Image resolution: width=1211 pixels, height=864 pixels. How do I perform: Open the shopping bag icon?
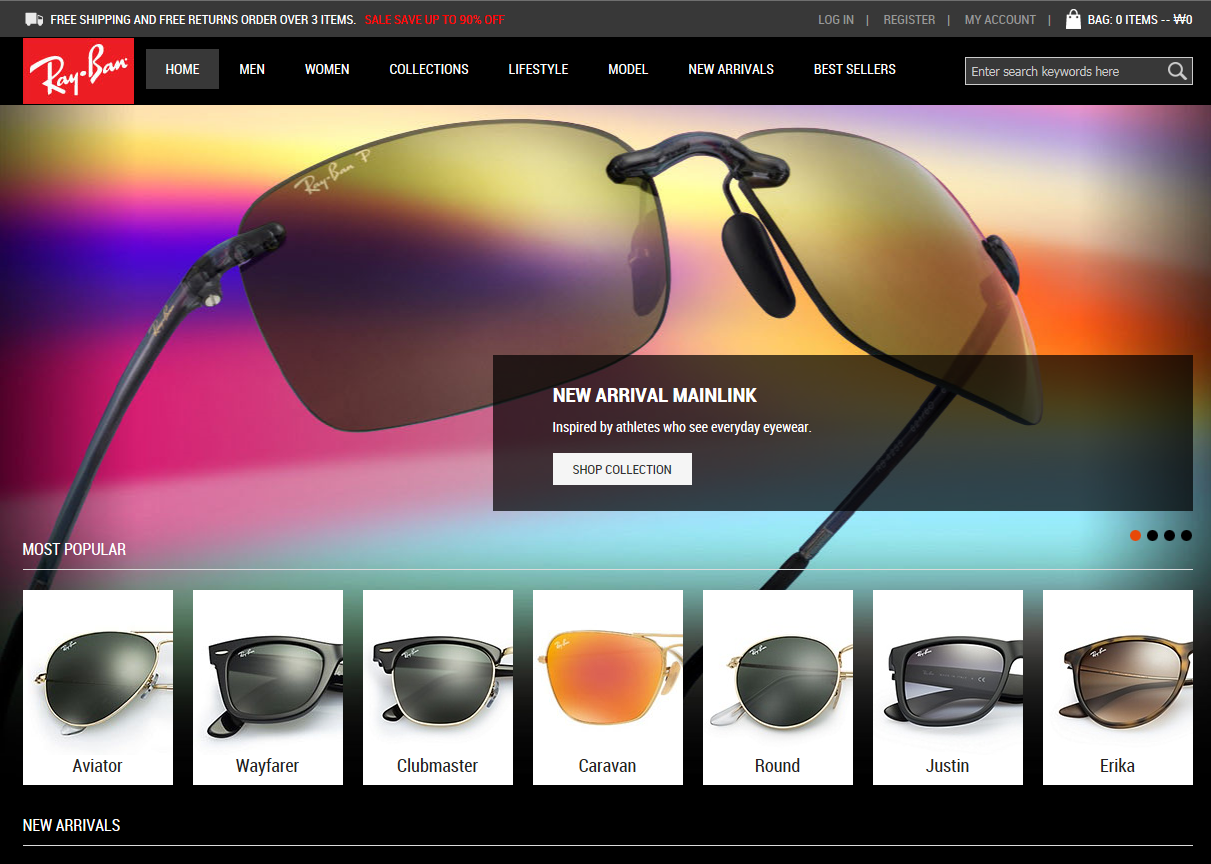pos(1073,19)
